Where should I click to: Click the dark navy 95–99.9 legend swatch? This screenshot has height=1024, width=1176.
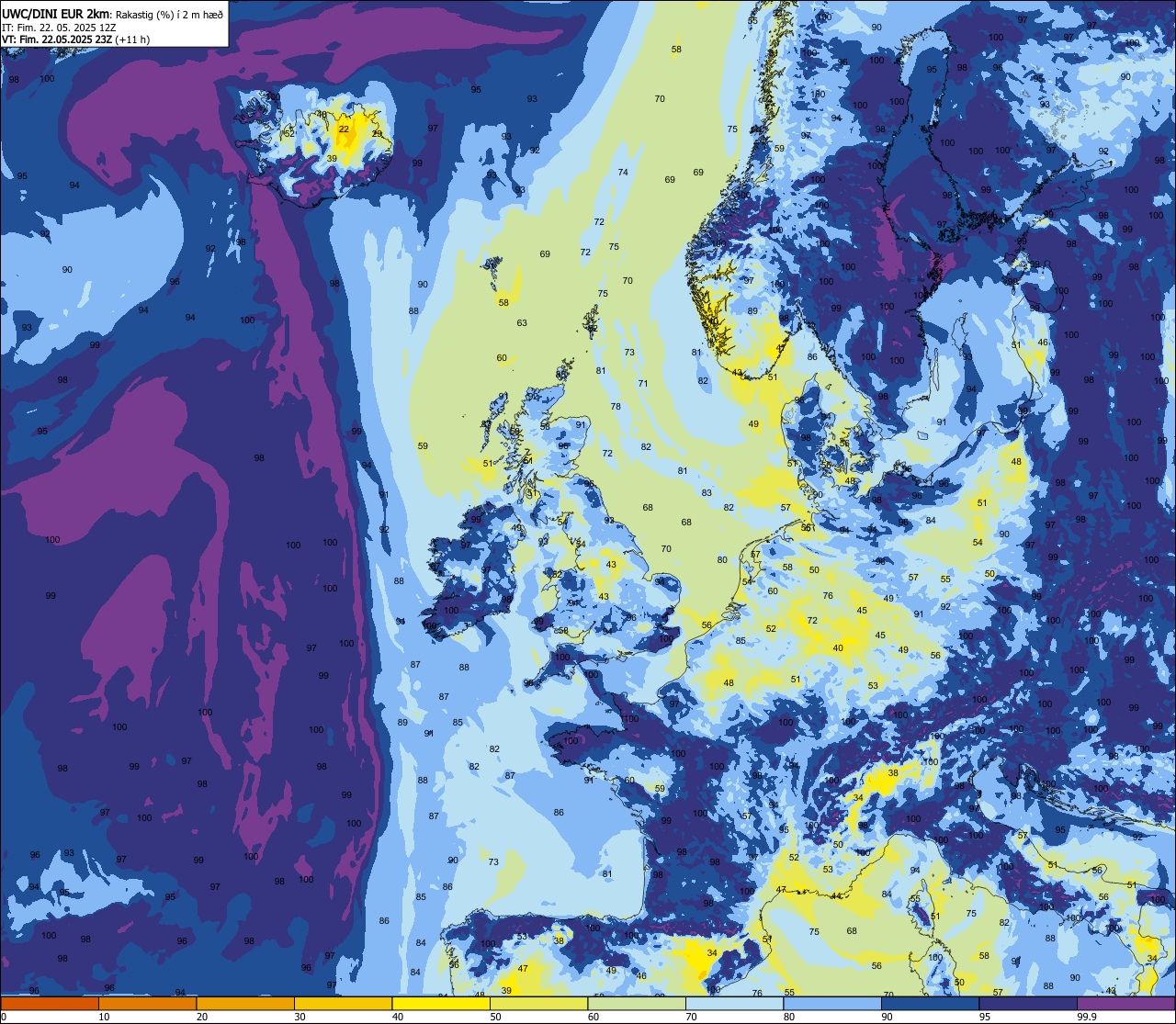tap(1027, 1003)
